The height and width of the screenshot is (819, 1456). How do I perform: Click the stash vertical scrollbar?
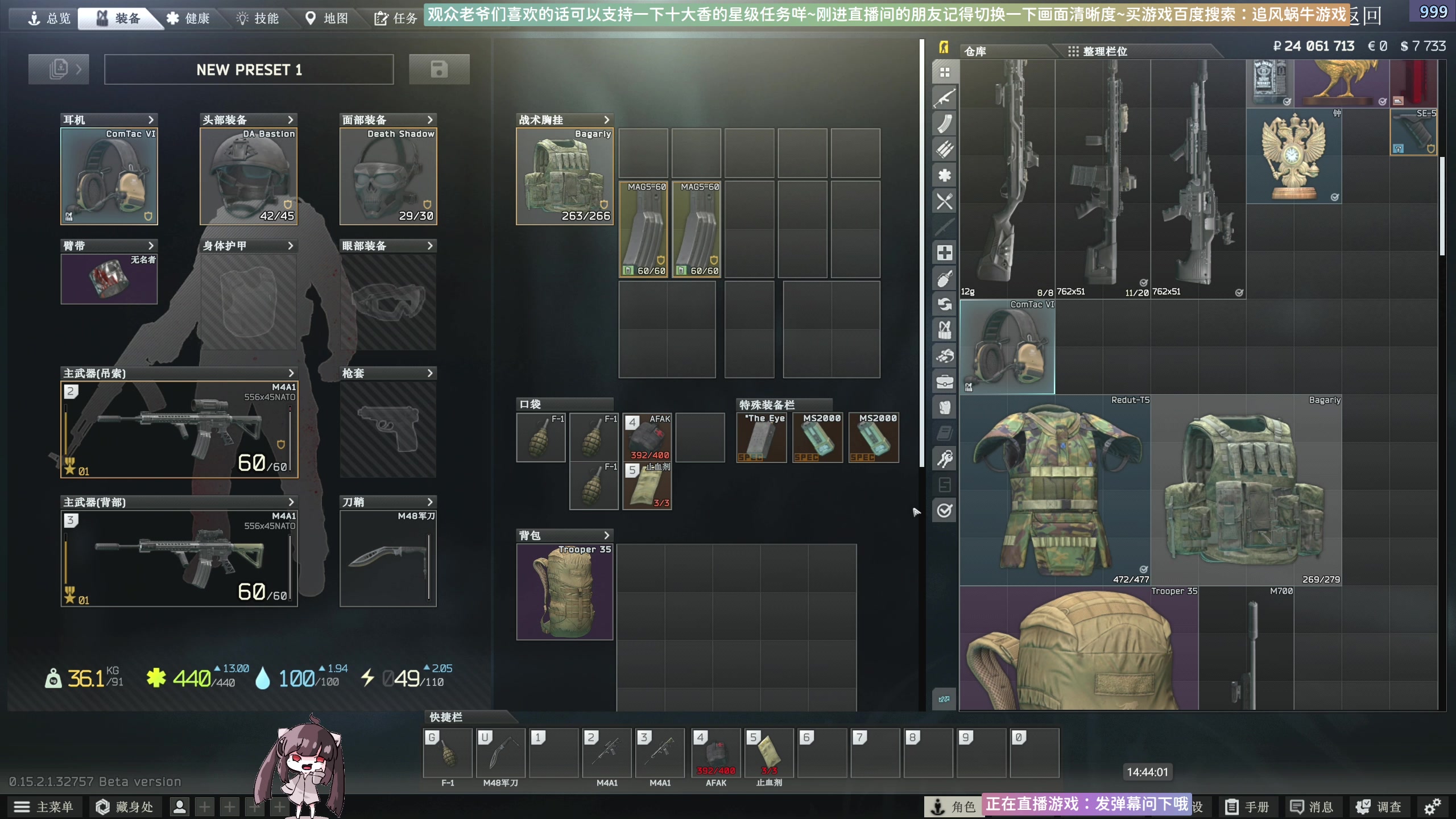pos(1442,206)
